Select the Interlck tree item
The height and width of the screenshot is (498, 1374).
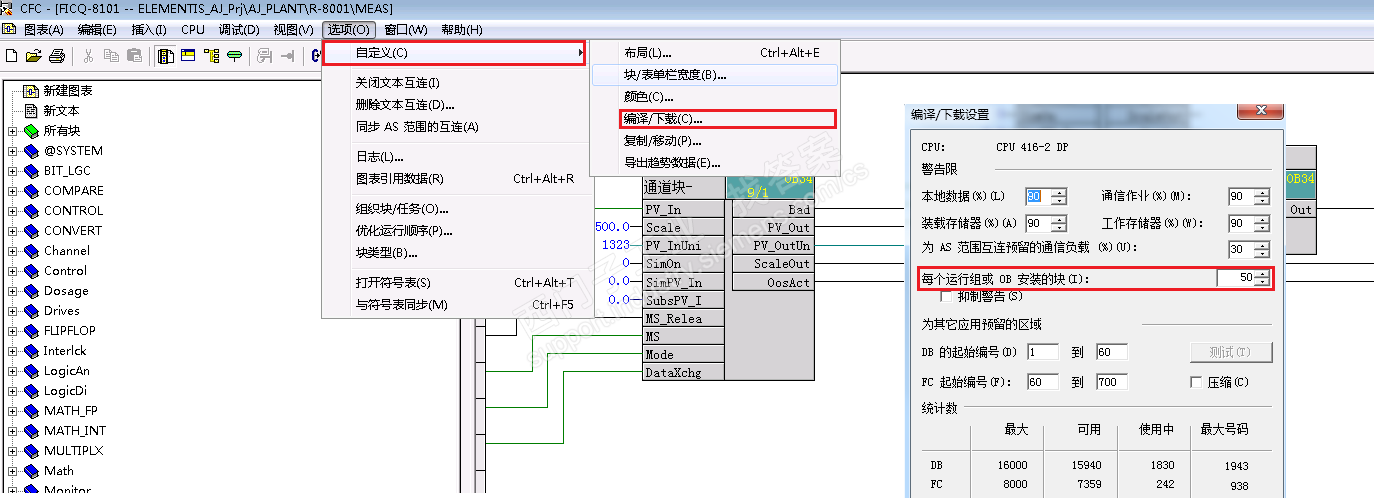(65, 350)
